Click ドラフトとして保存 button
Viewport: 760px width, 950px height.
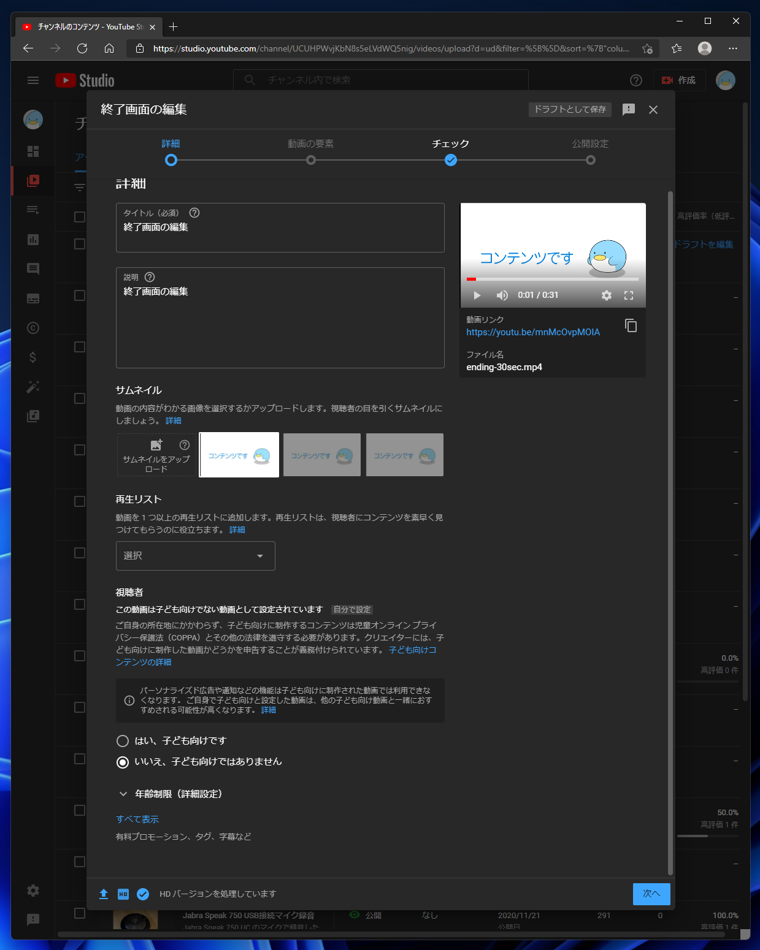pyautogui.click(x=570, y=109)
